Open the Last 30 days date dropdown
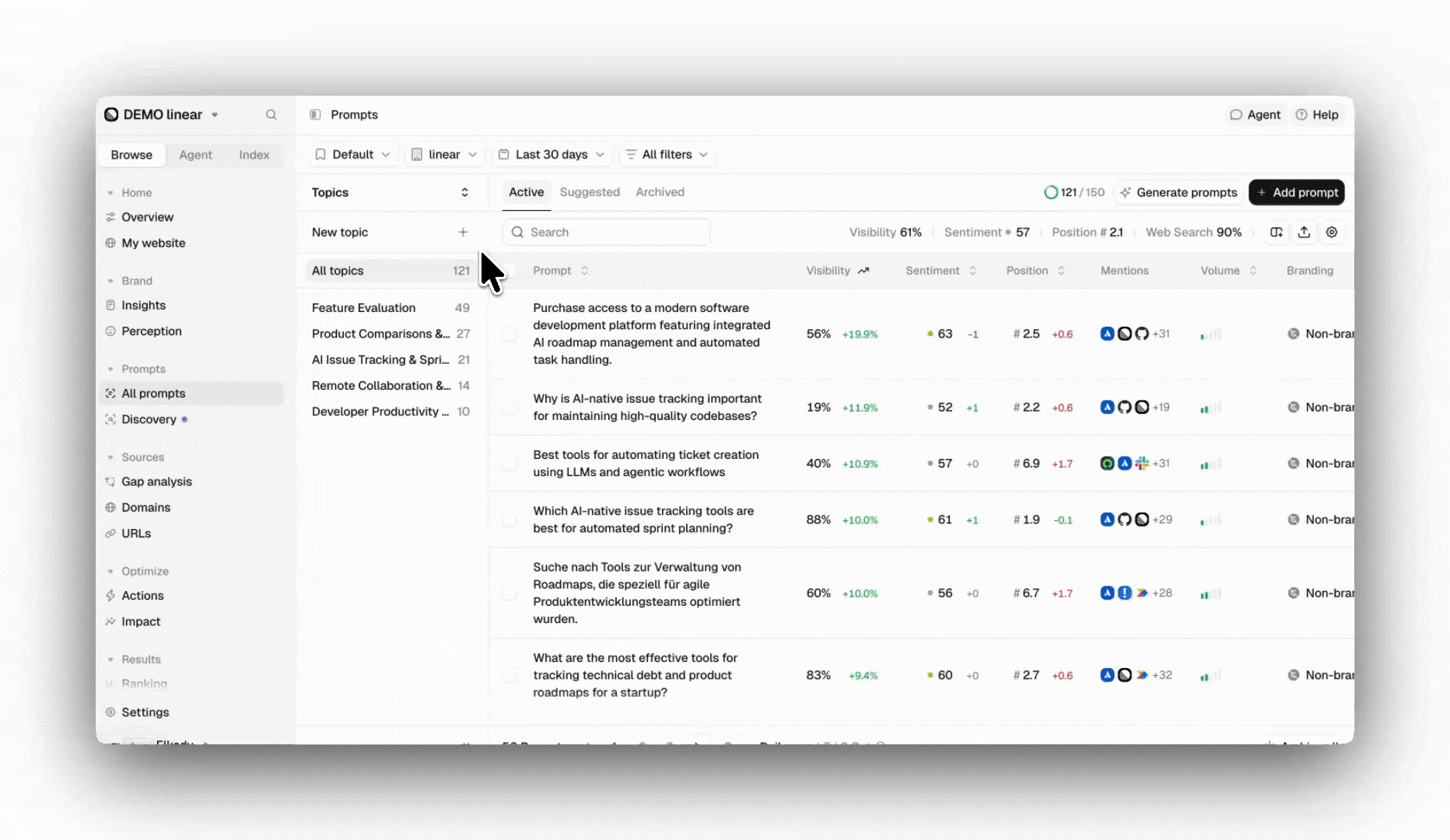 click(x=552, y=154)
